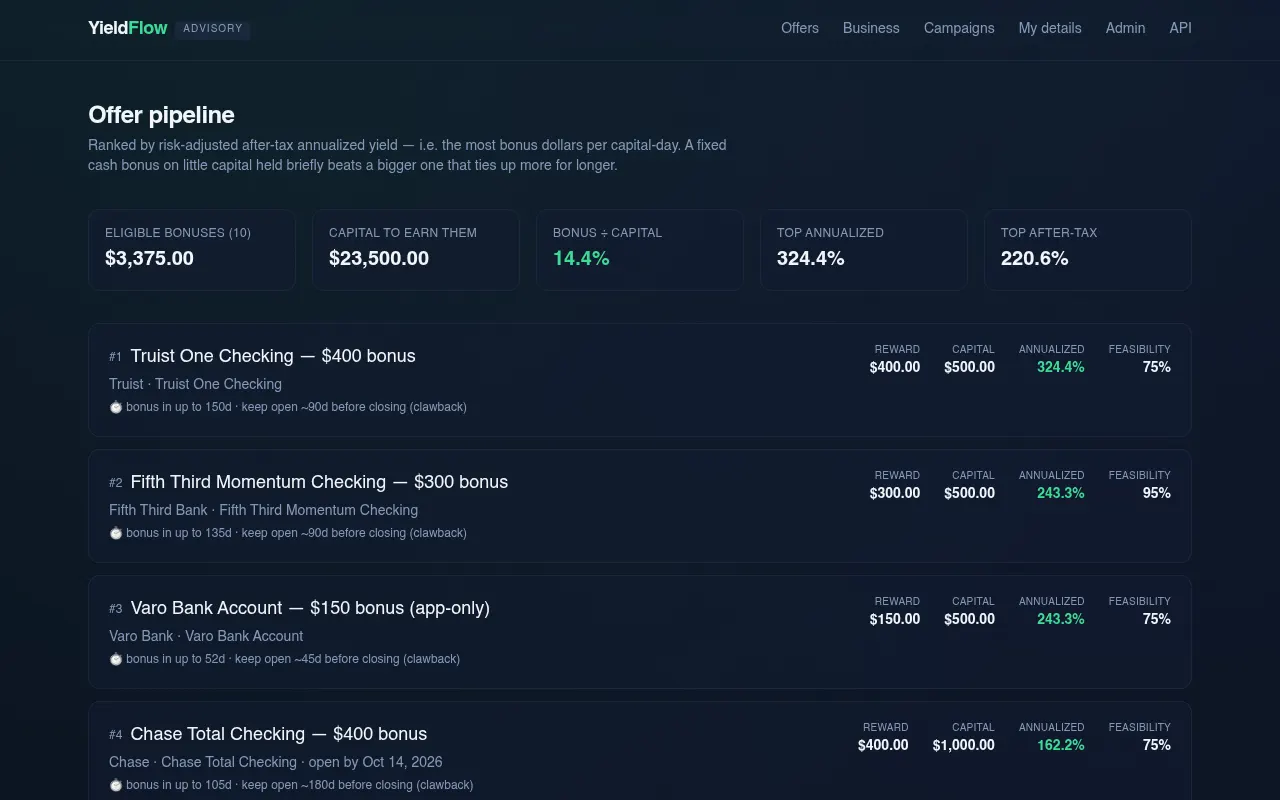Click the Truist reward value $400.00
This screenshot has width=1280, height=800.
pos(895,367)
